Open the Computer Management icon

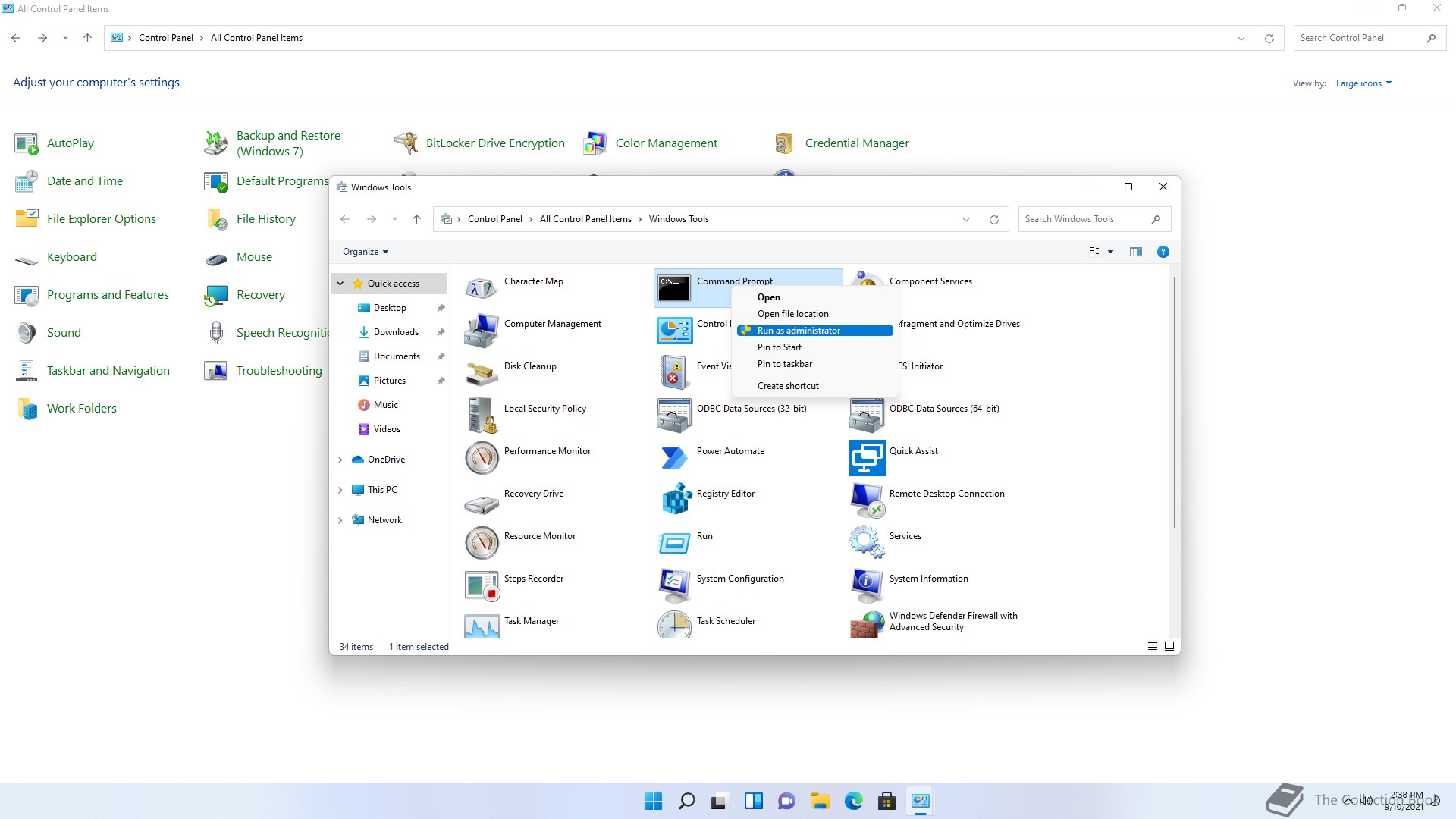[482, 331]
